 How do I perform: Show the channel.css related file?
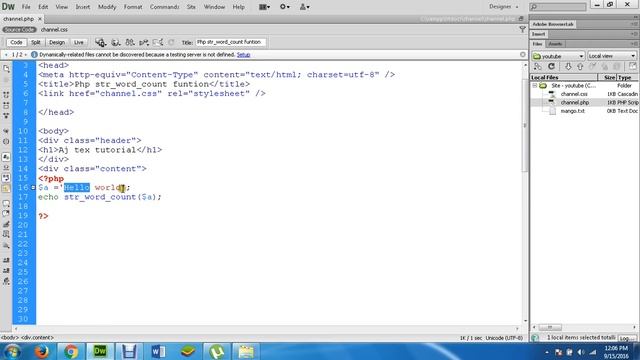coord(54,30)
